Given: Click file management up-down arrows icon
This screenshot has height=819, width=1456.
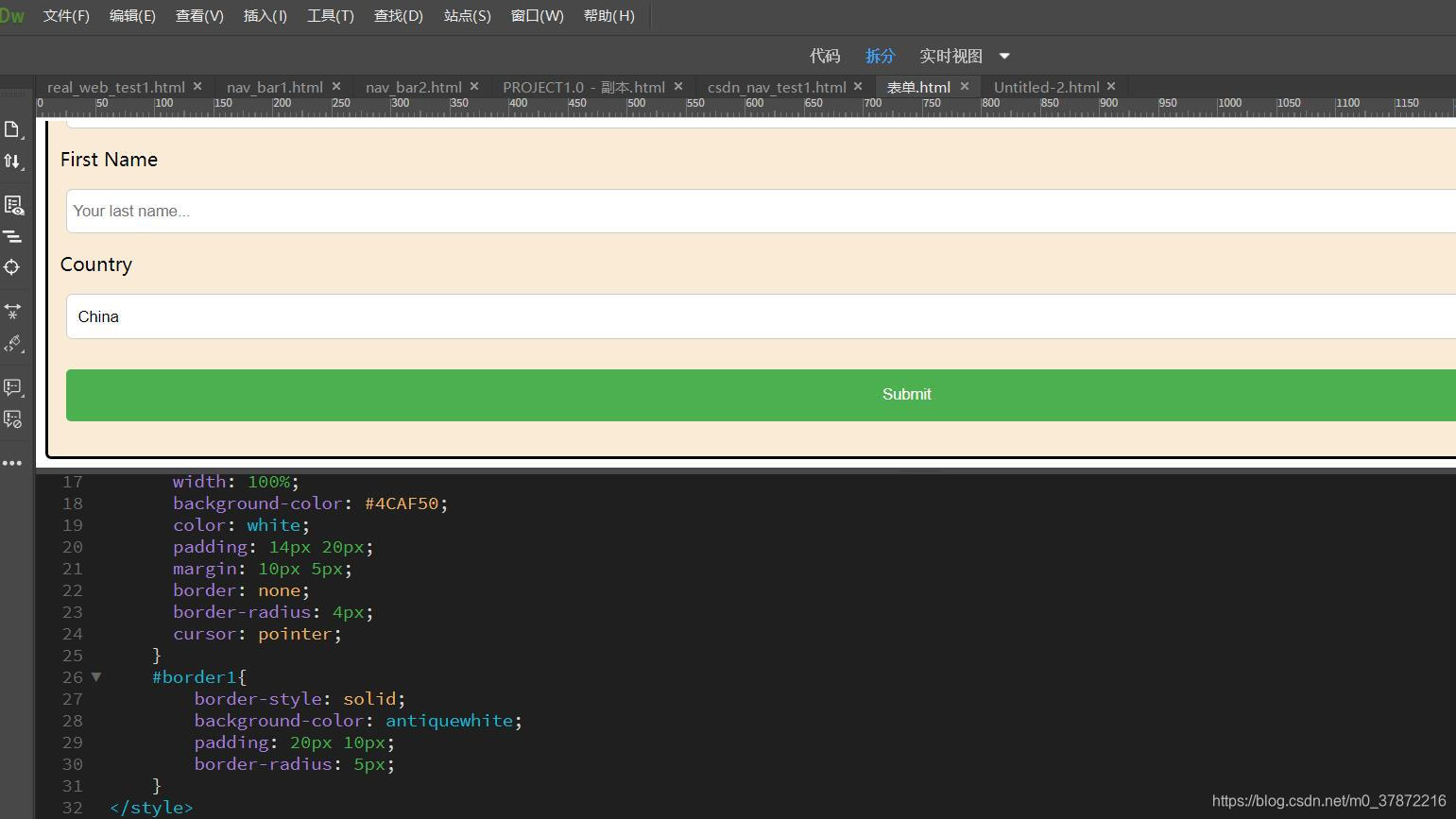Looking at the screenshot, I should 12,162.
